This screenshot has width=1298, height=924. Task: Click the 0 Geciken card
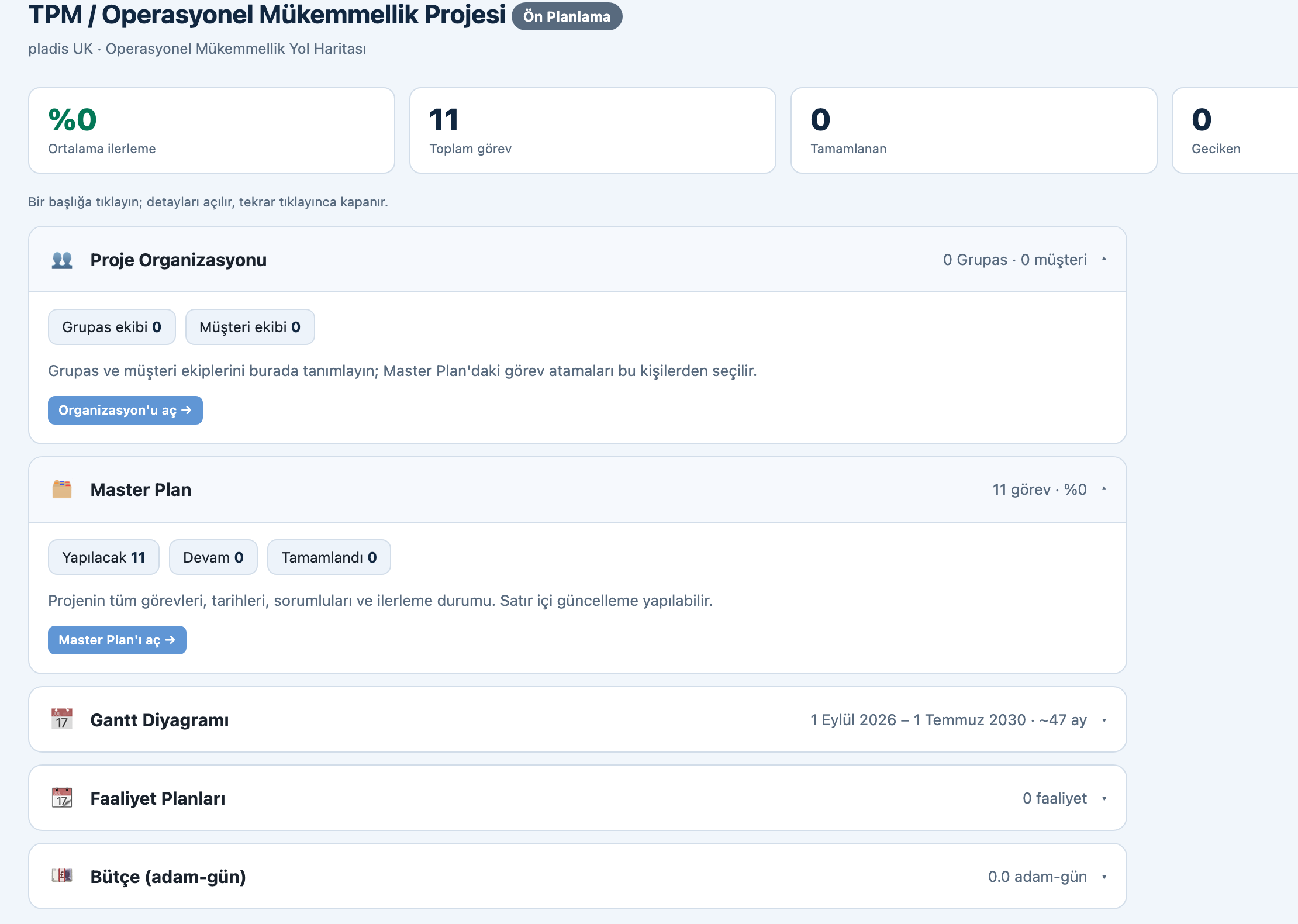[1235, 130]
